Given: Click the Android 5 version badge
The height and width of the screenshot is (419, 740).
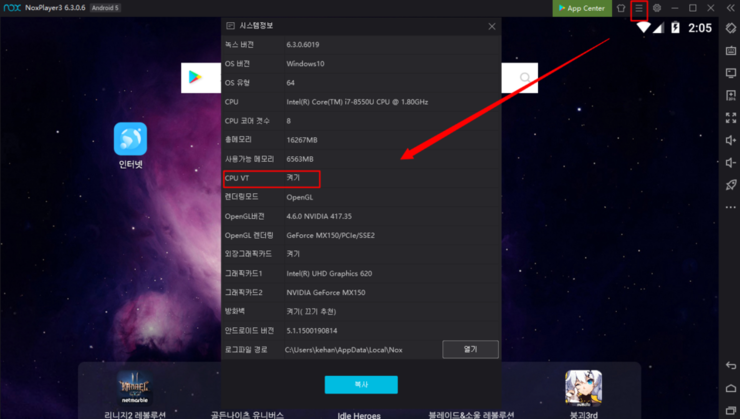Looking at the screenshot, I should 105,8.
